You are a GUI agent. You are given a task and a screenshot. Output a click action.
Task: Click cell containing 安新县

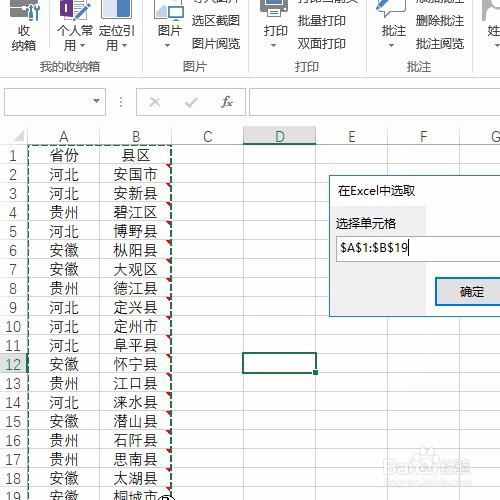(x=136, y=193)
